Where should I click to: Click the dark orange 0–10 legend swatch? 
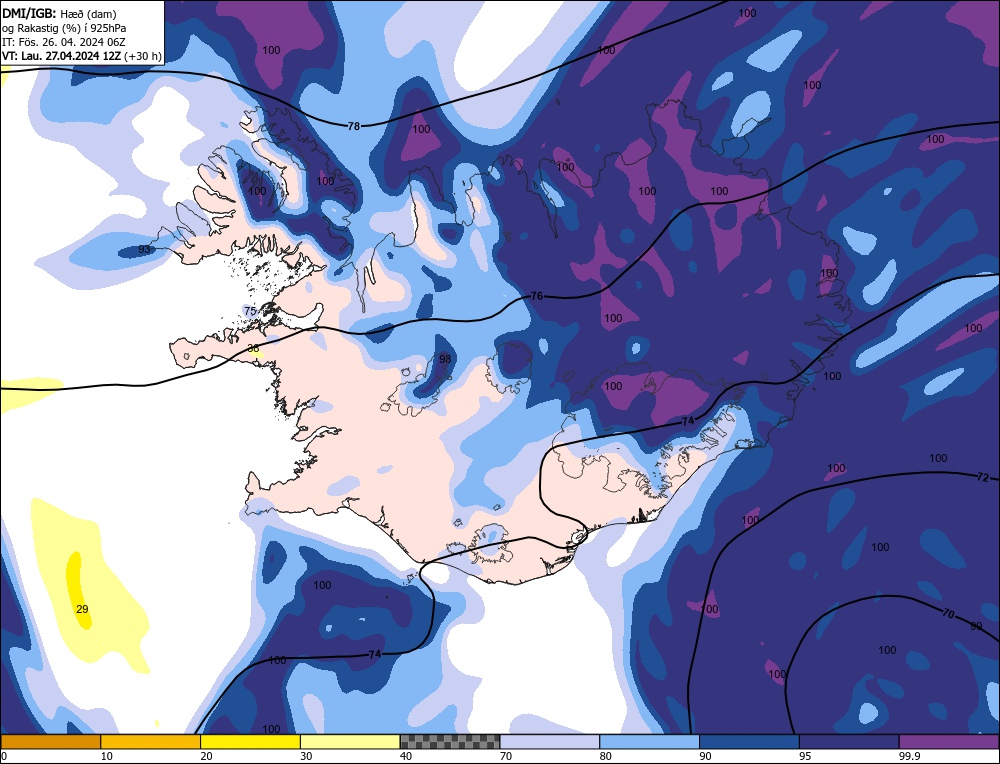50,742
